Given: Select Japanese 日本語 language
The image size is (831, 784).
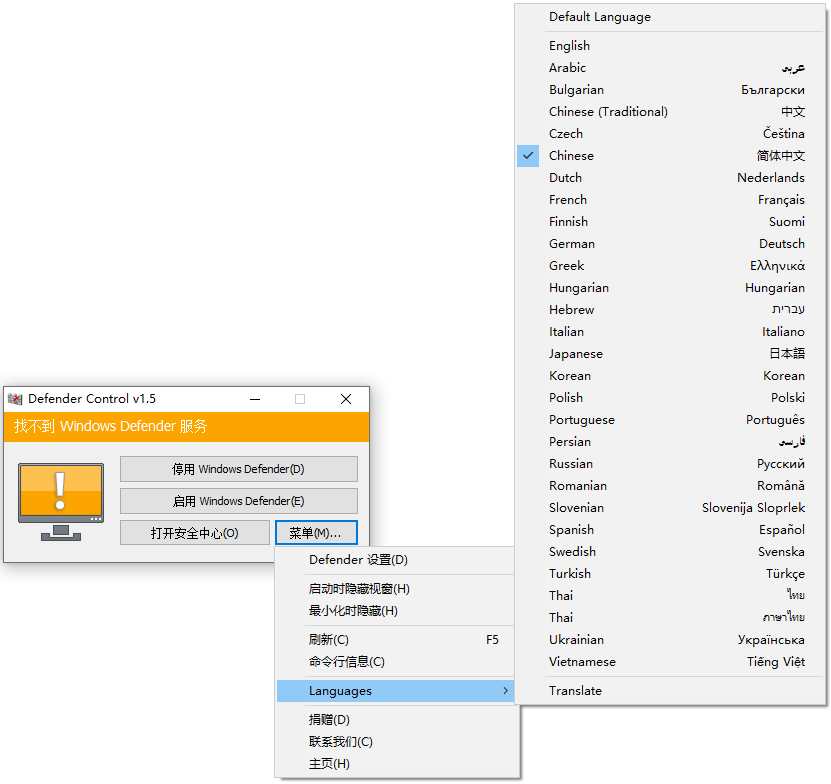Looking at the screenshot, I should 670,354.
